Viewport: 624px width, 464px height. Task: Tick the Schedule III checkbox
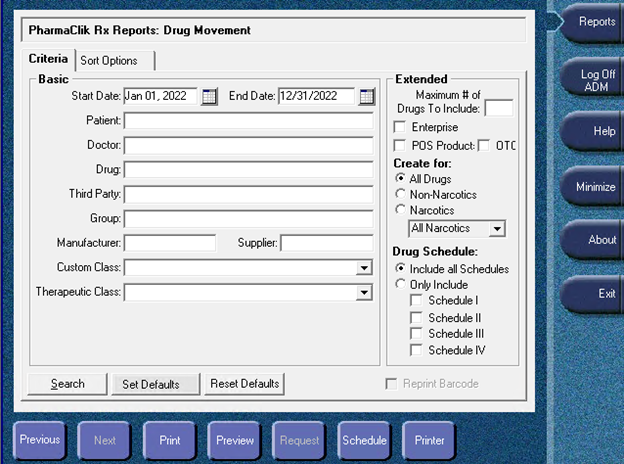416,333
